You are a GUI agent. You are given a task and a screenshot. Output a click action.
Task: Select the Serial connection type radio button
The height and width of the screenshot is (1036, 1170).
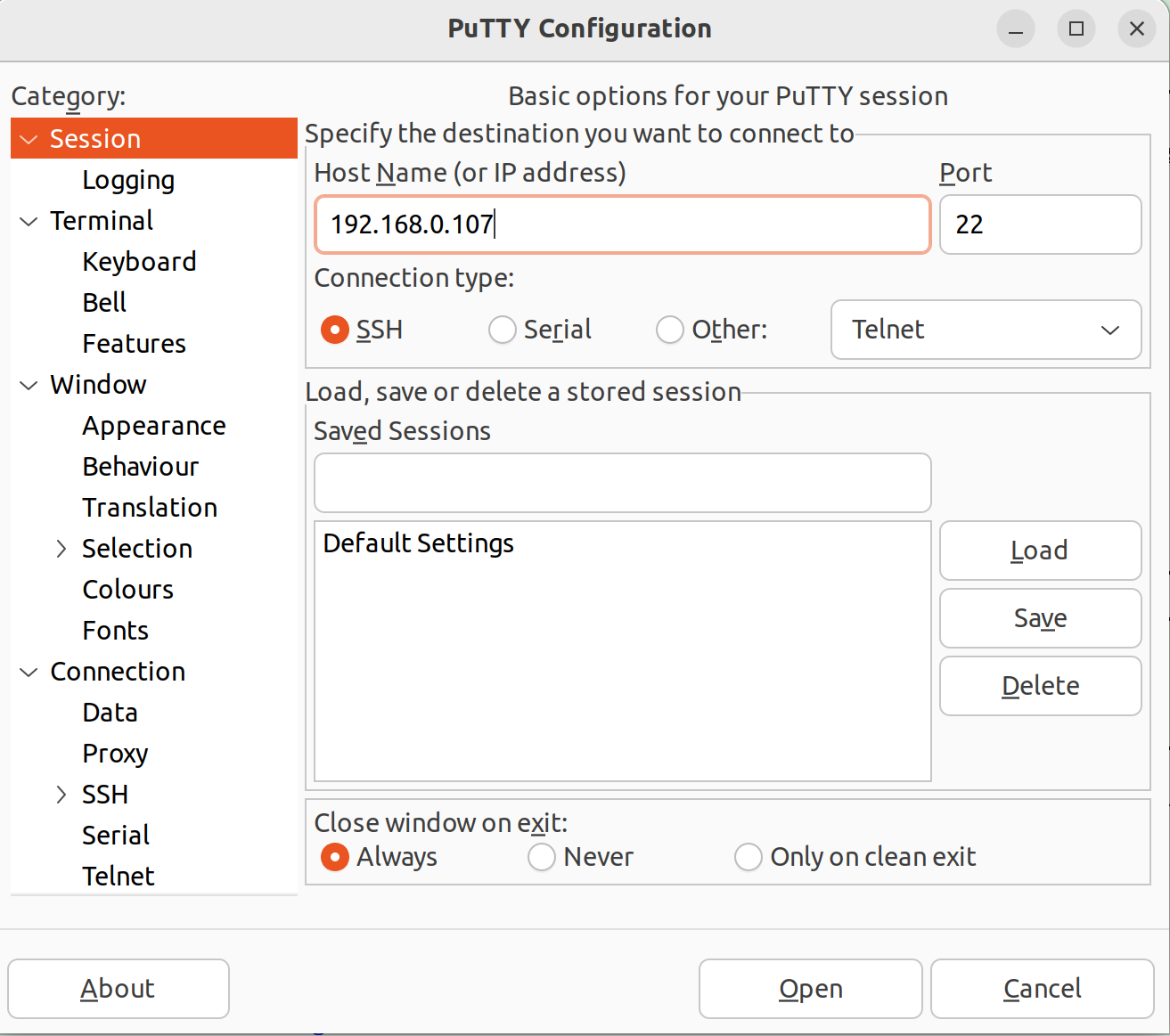(x=503, y=330)
